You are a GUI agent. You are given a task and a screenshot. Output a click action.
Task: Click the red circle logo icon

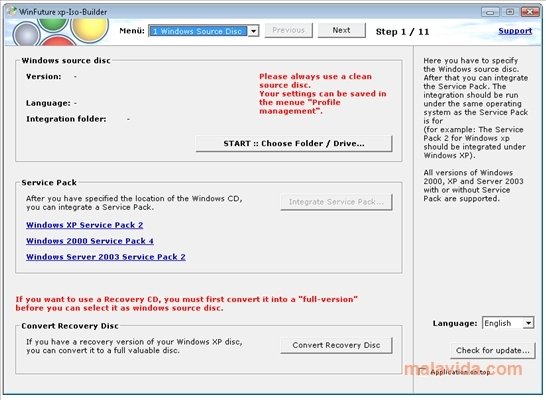(x=58, y=41)
